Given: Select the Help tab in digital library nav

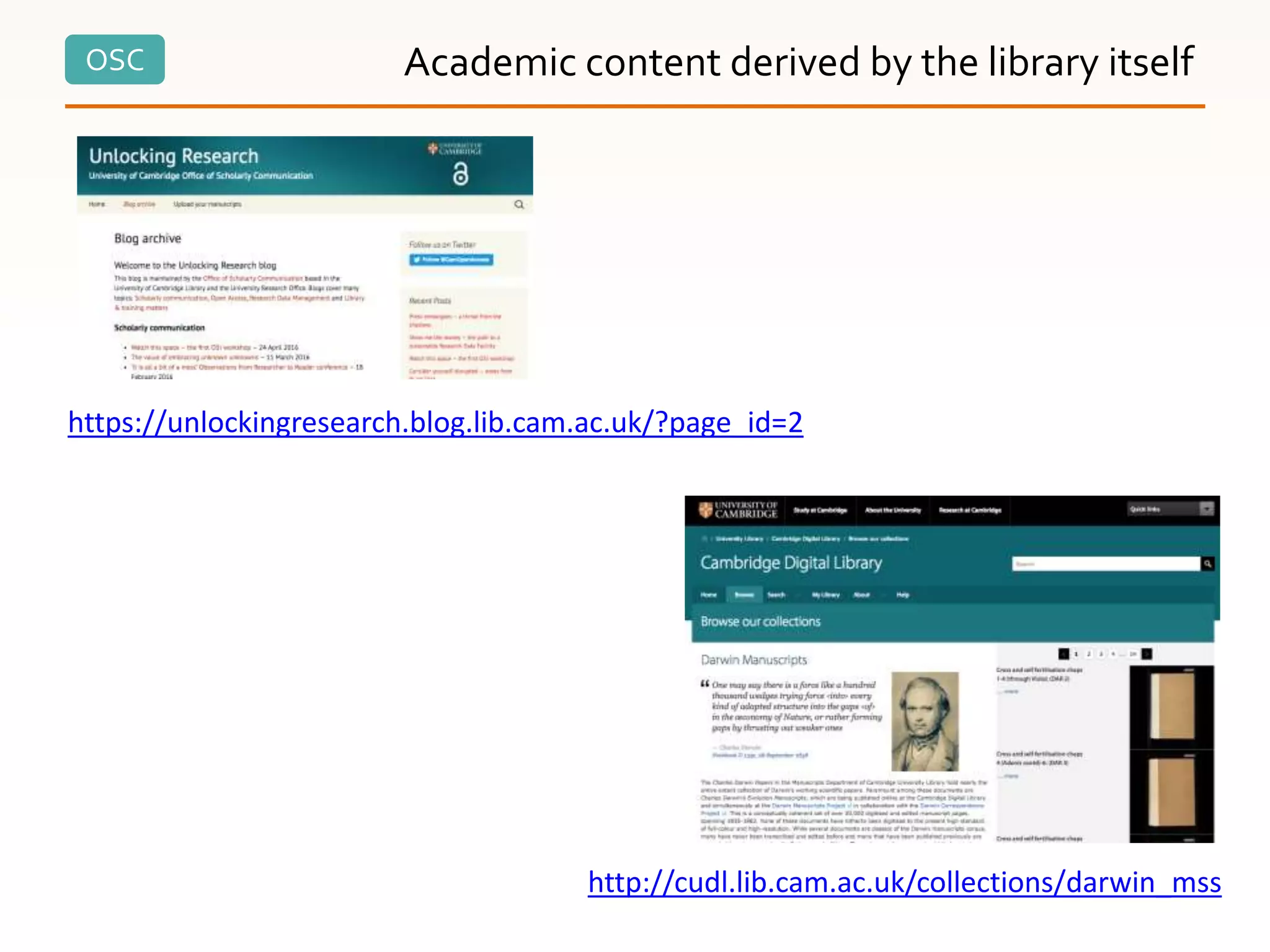Looking at the screenshot, I should [x=903, y=595].
